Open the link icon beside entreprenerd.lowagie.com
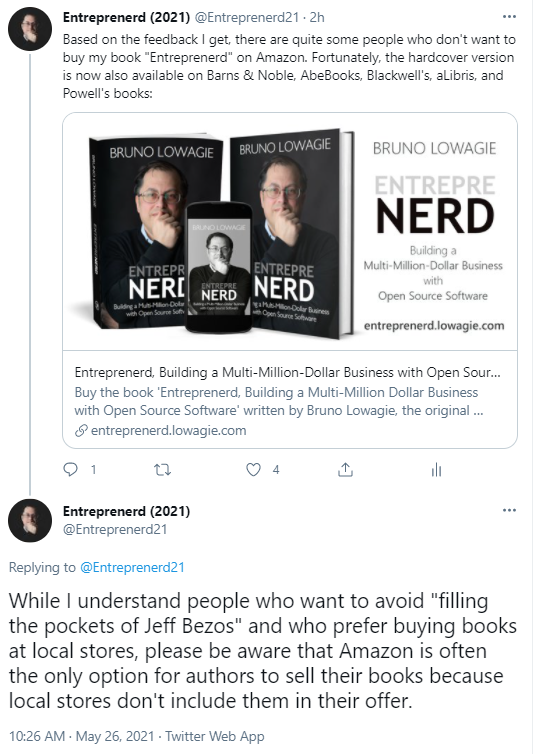535x754 pixels. [81, 430]
